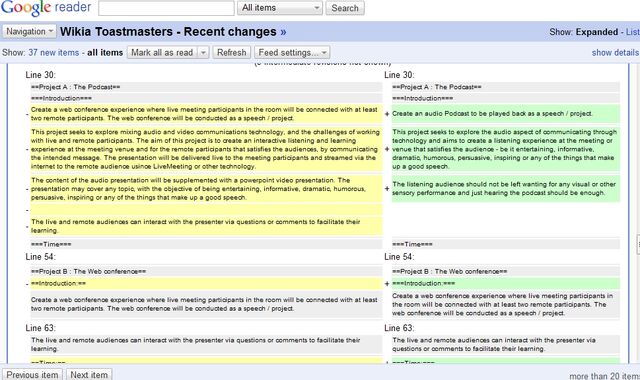The height and width of the screenshot is (380, 640).
Task: Click the Google Reader logo
Action: coord(46,8)
